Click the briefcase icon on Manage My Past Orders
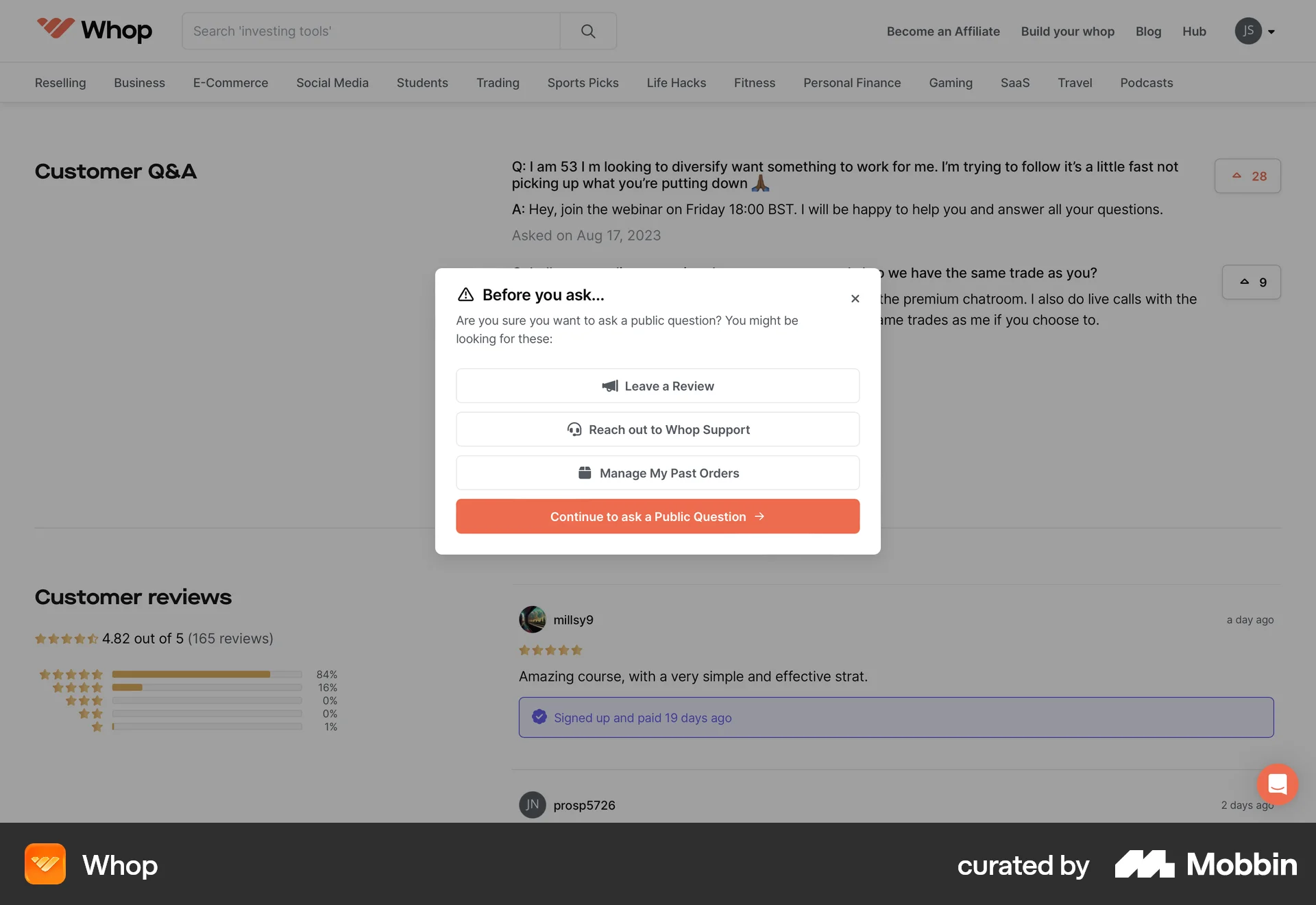Image resolution: width=1316 pixels, height=905 pixels. pyautogui.click(x=585, y=472)
